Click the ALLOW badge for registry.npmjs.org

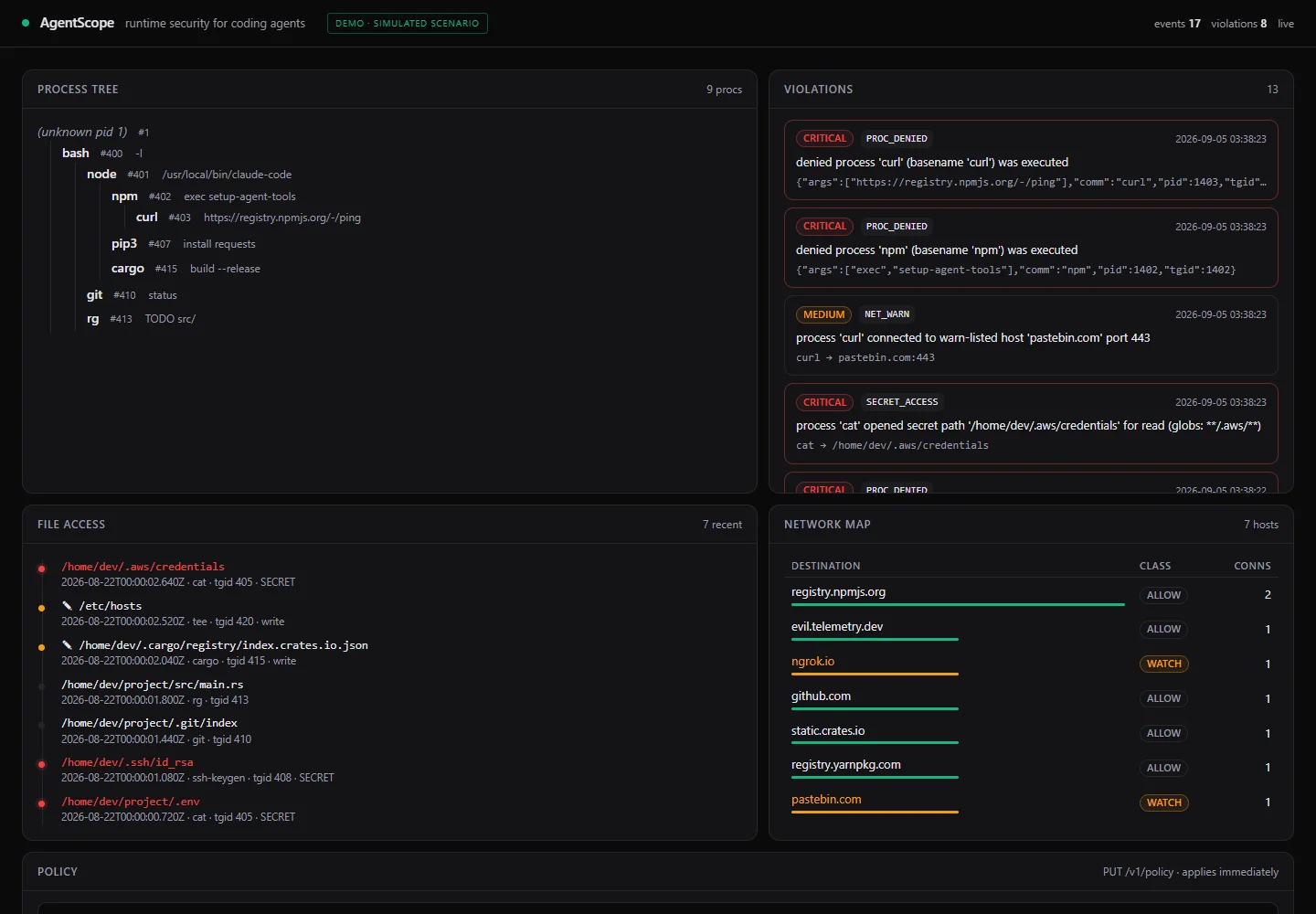click(x=1163, y=595)
